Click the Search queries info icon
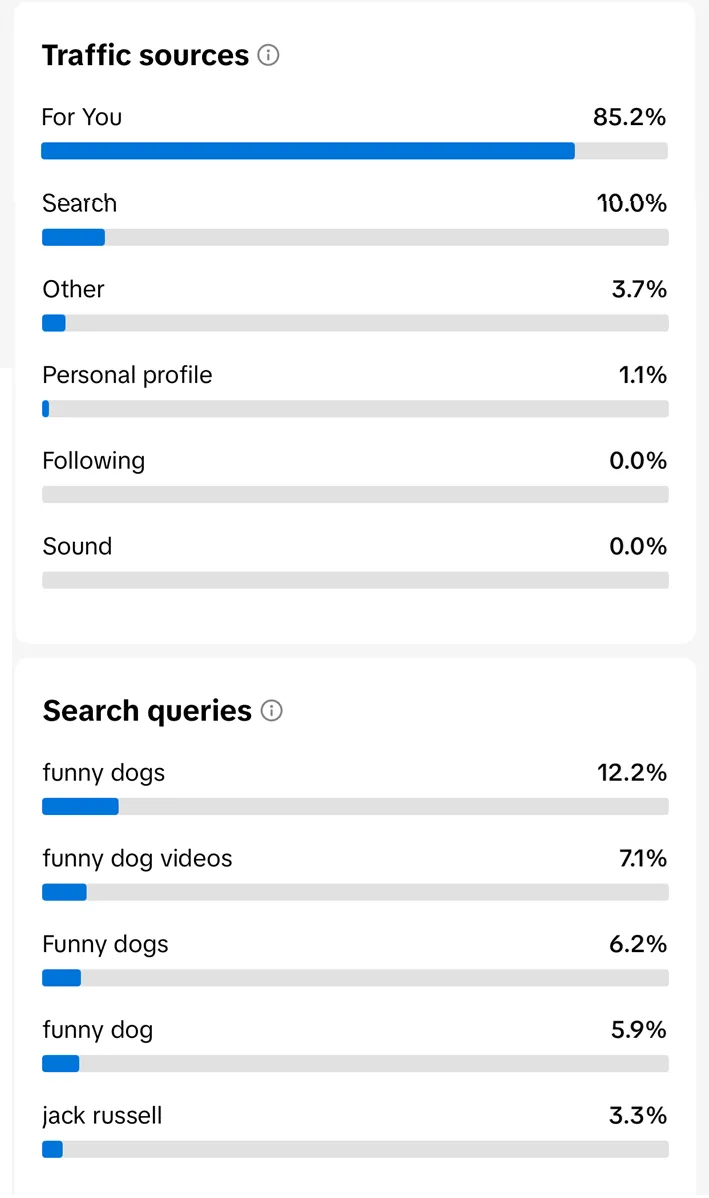709x1198 pixels. point(271,711)
